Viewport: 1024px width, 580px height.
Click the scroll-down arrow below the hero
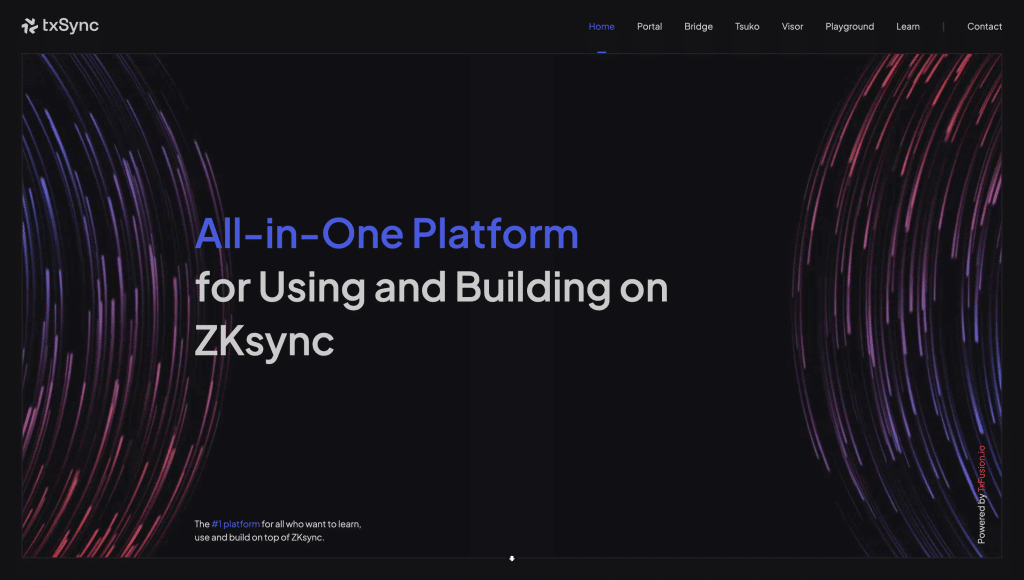click(512, 558)
